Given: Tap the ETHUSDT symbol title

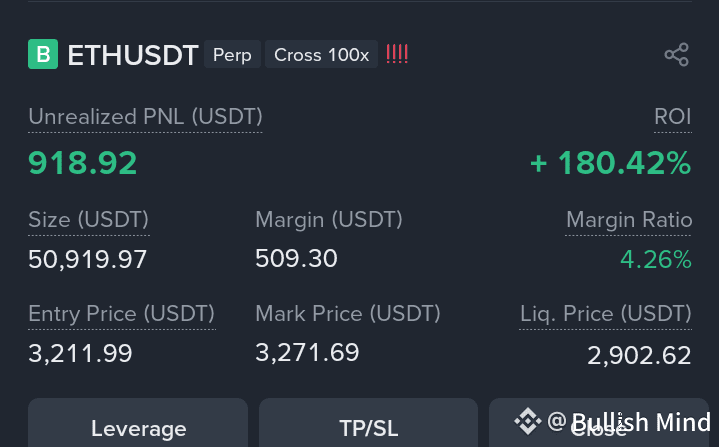Looking at the screenshot, I should pos(133,55).
